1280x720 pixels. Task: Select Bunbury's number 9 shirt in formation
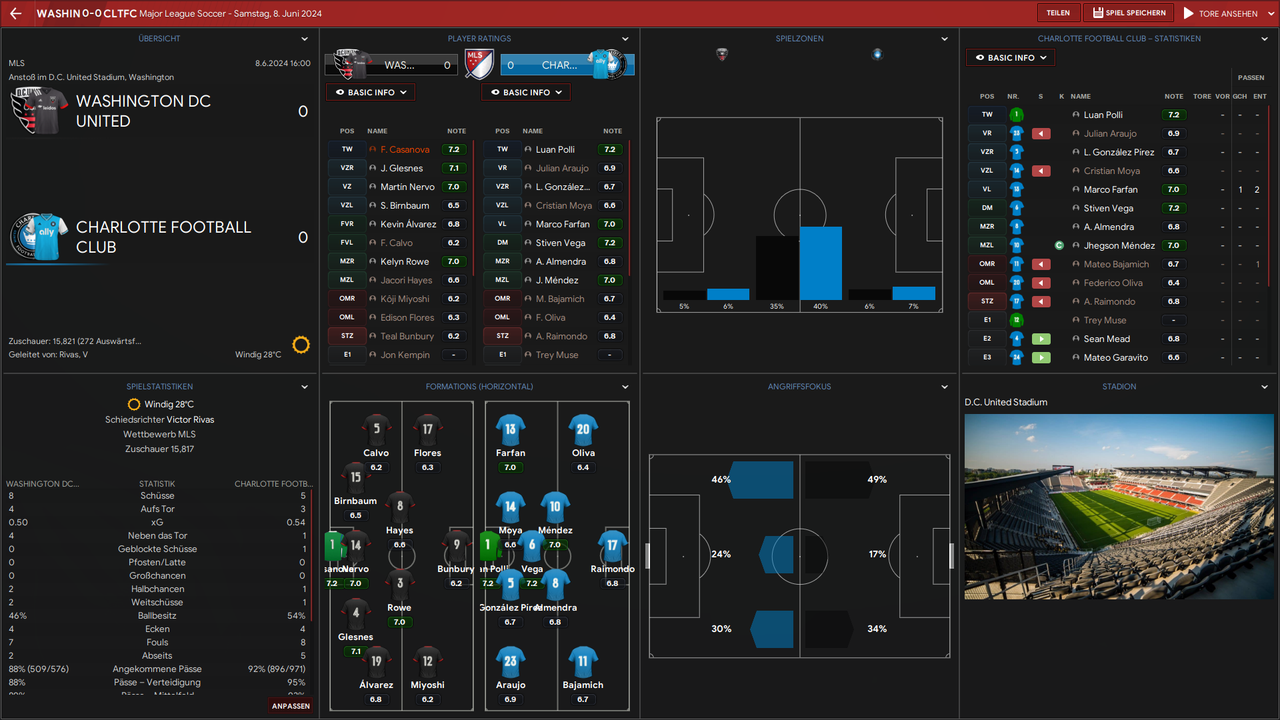point(456,546)
